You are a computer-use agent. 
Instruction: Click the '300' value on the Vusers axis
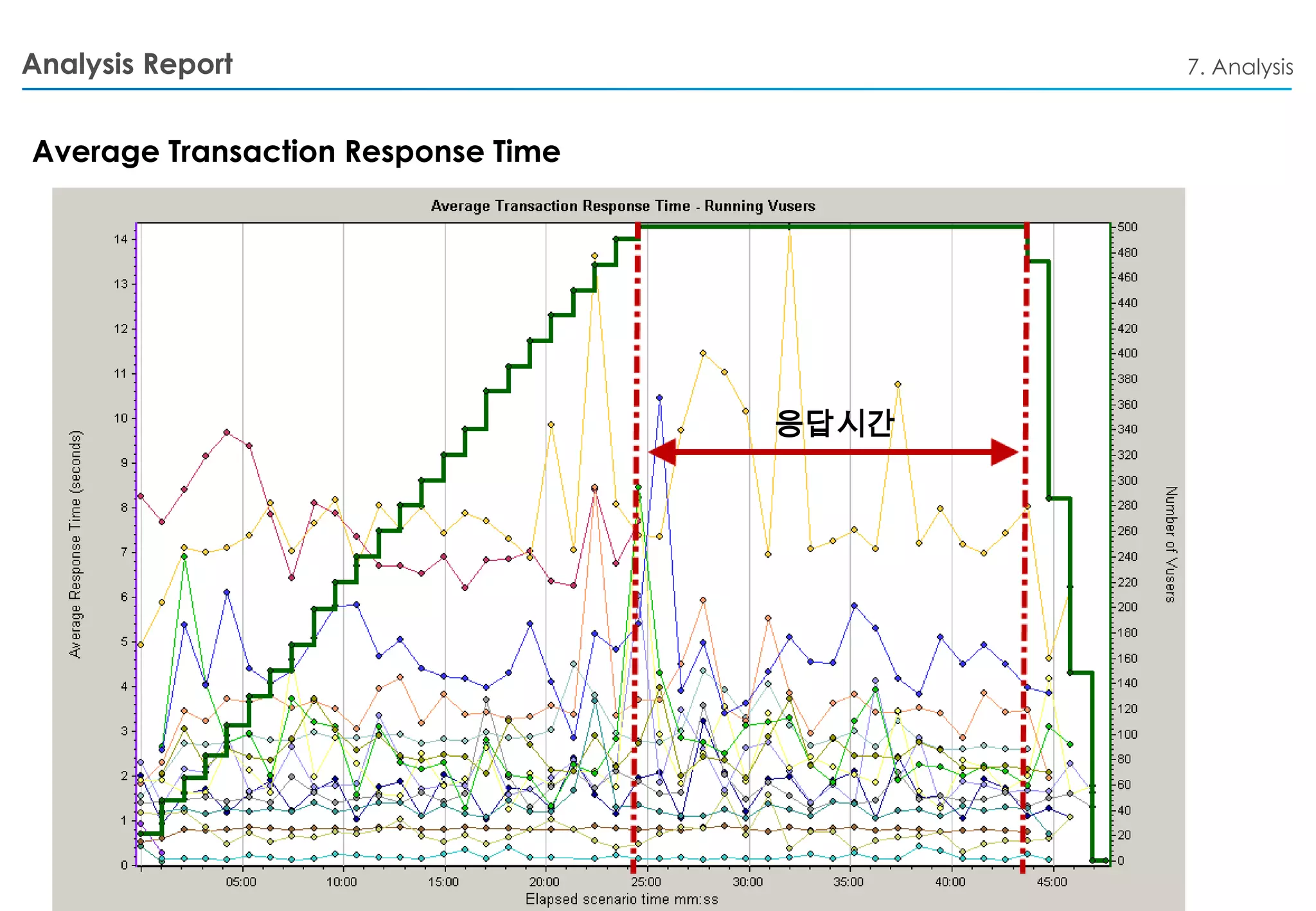tap(1127, 481)
